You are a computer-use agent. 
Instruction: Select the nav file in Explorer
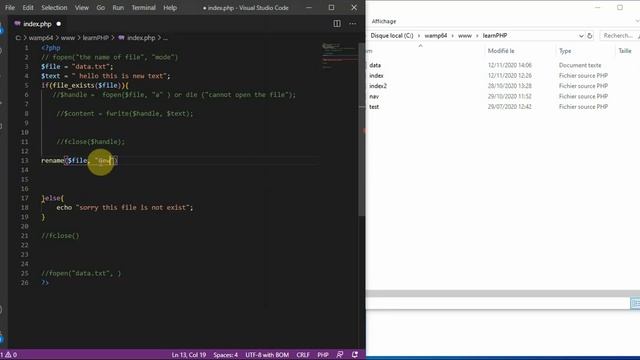pyautogui.click(x=374, y=96)
